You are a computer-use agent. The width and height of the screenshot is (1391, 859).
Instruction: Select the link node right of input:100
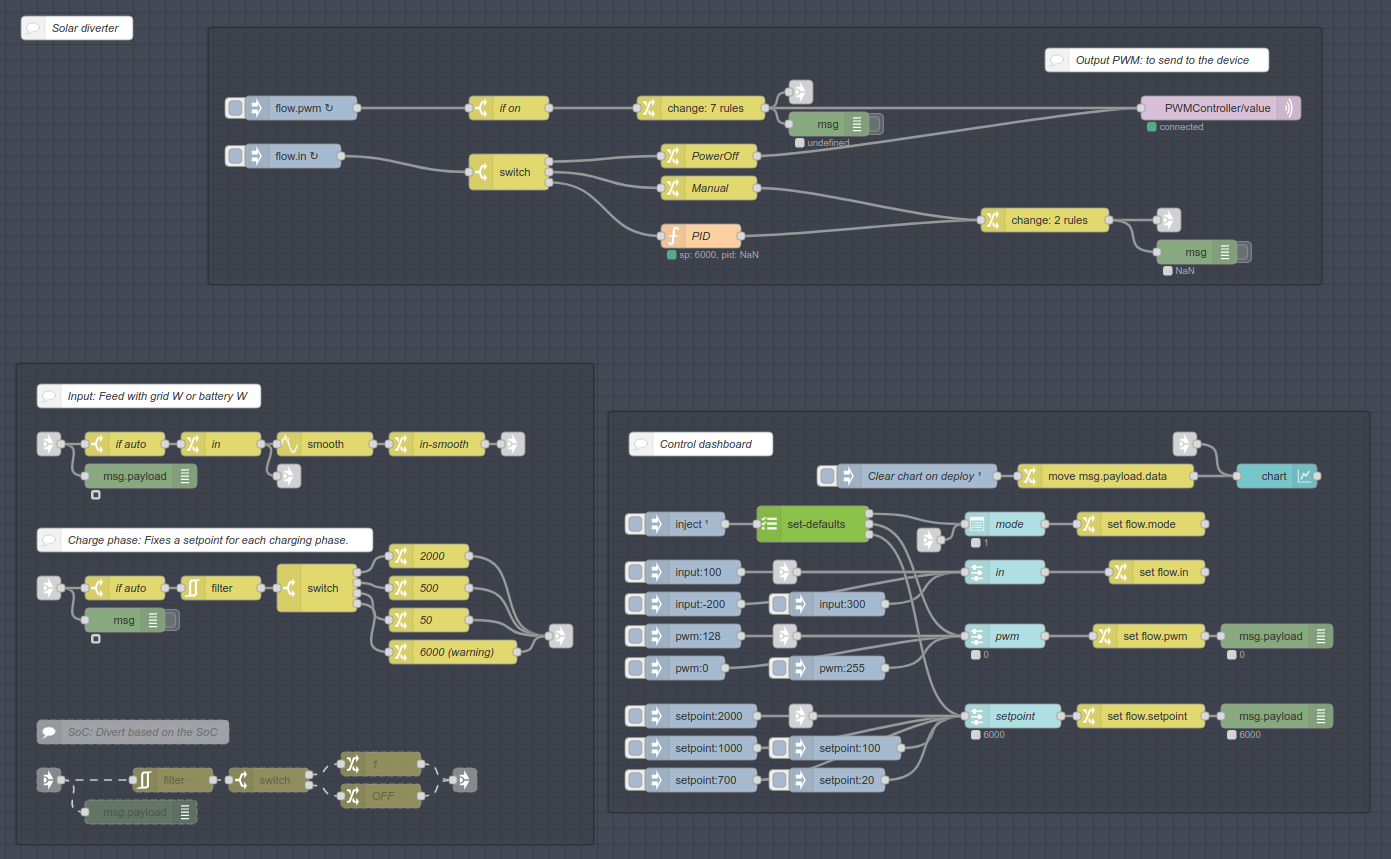pyautogui.click(x=785, y=572)
